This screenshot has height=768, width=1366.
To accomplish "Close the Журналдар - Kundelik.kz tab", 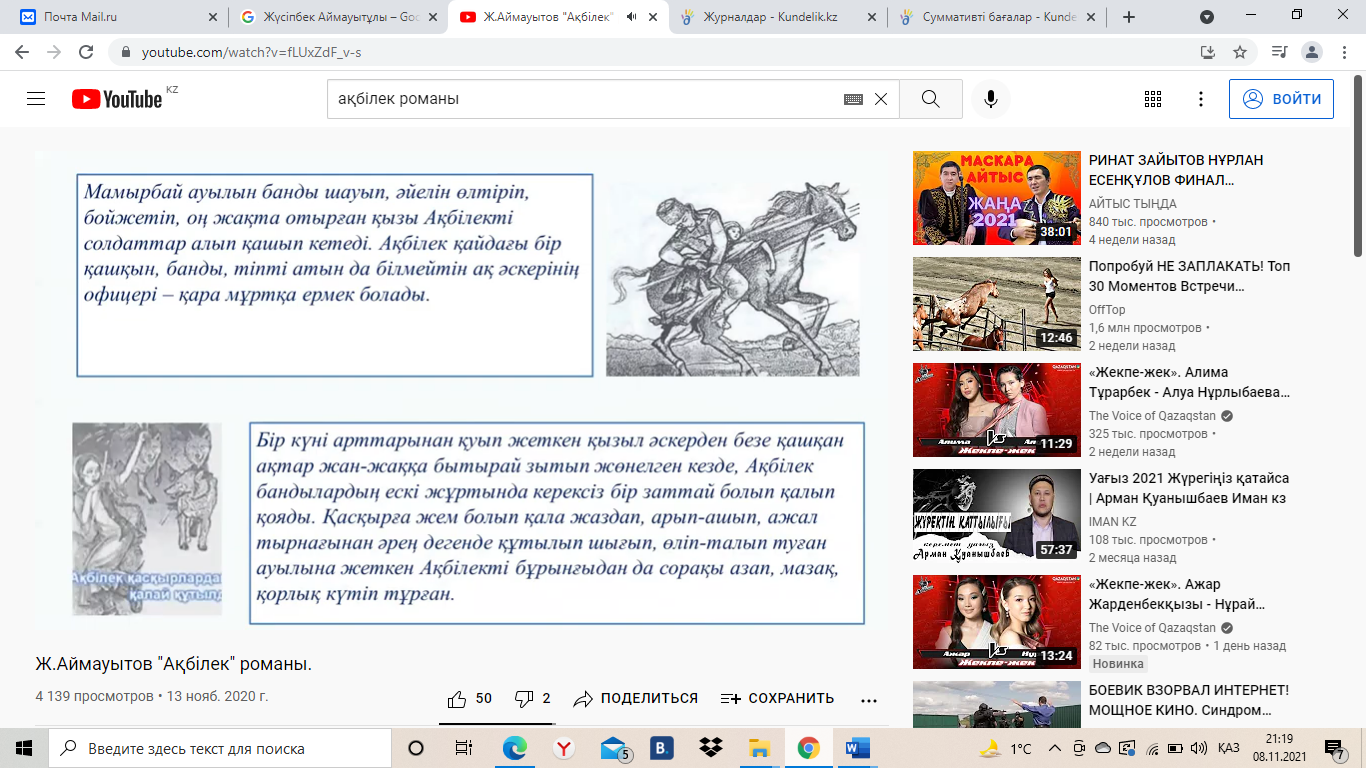I will (x=871, y=17).
